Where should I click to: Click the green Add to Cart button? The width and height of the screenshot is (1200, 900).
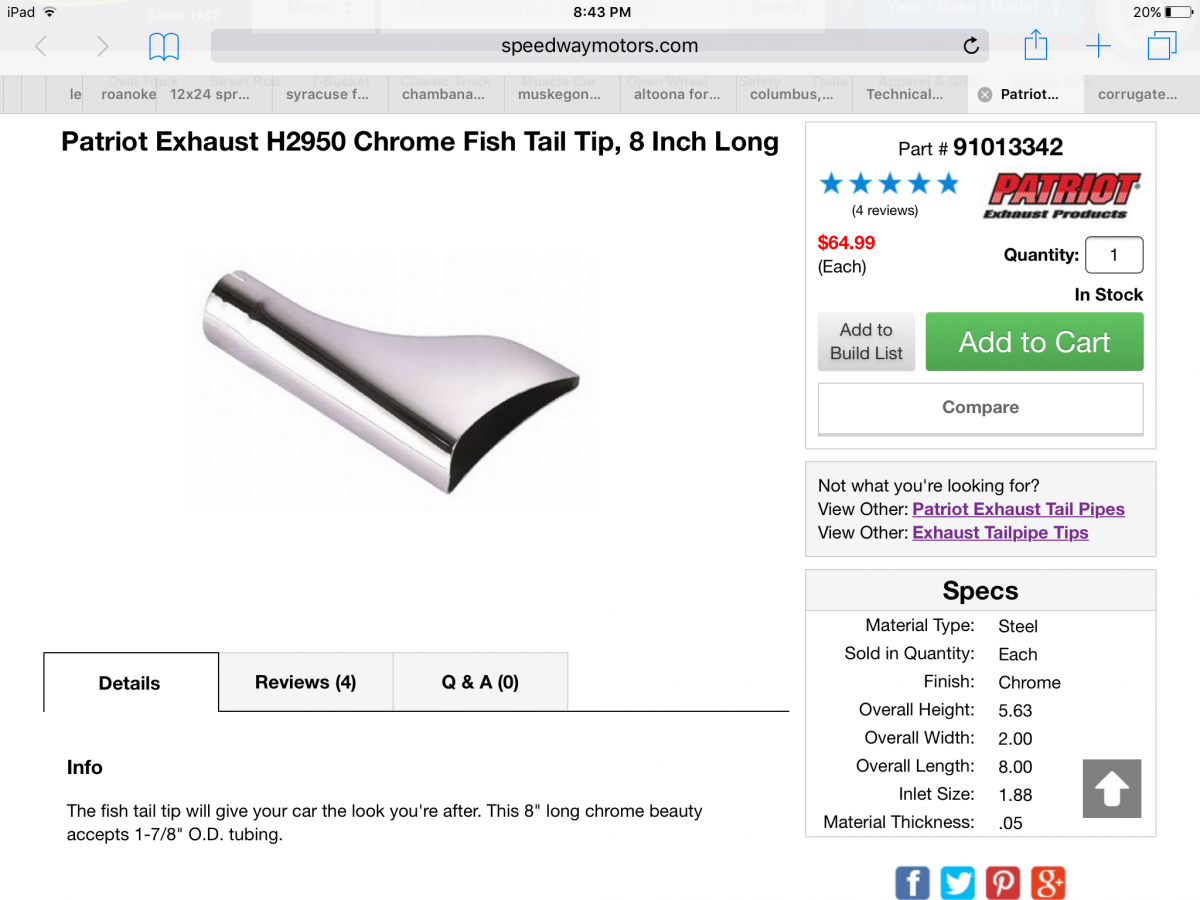pos(1034,342)
